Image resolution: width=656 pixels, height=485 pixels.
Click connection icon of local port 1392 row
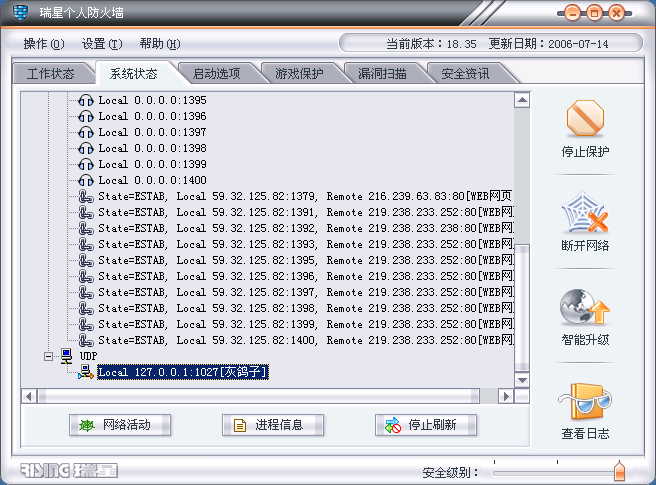pos(86,228)
